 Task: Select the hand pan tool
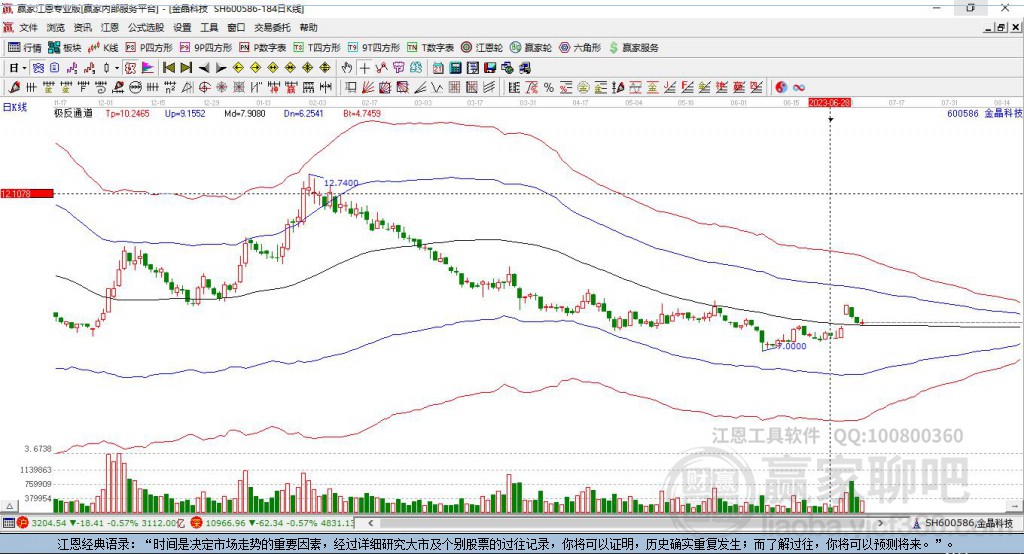(x=347, y=68)
